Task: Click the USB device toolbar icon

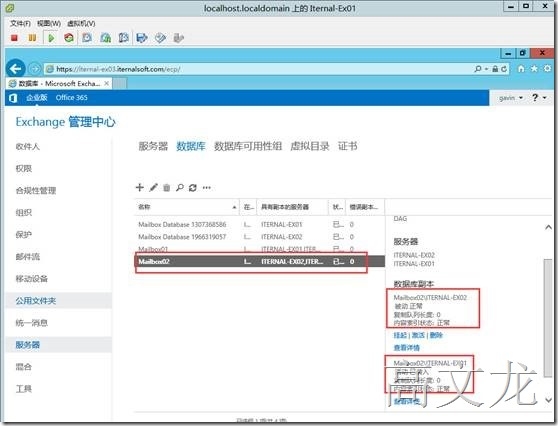Action: 178,38
